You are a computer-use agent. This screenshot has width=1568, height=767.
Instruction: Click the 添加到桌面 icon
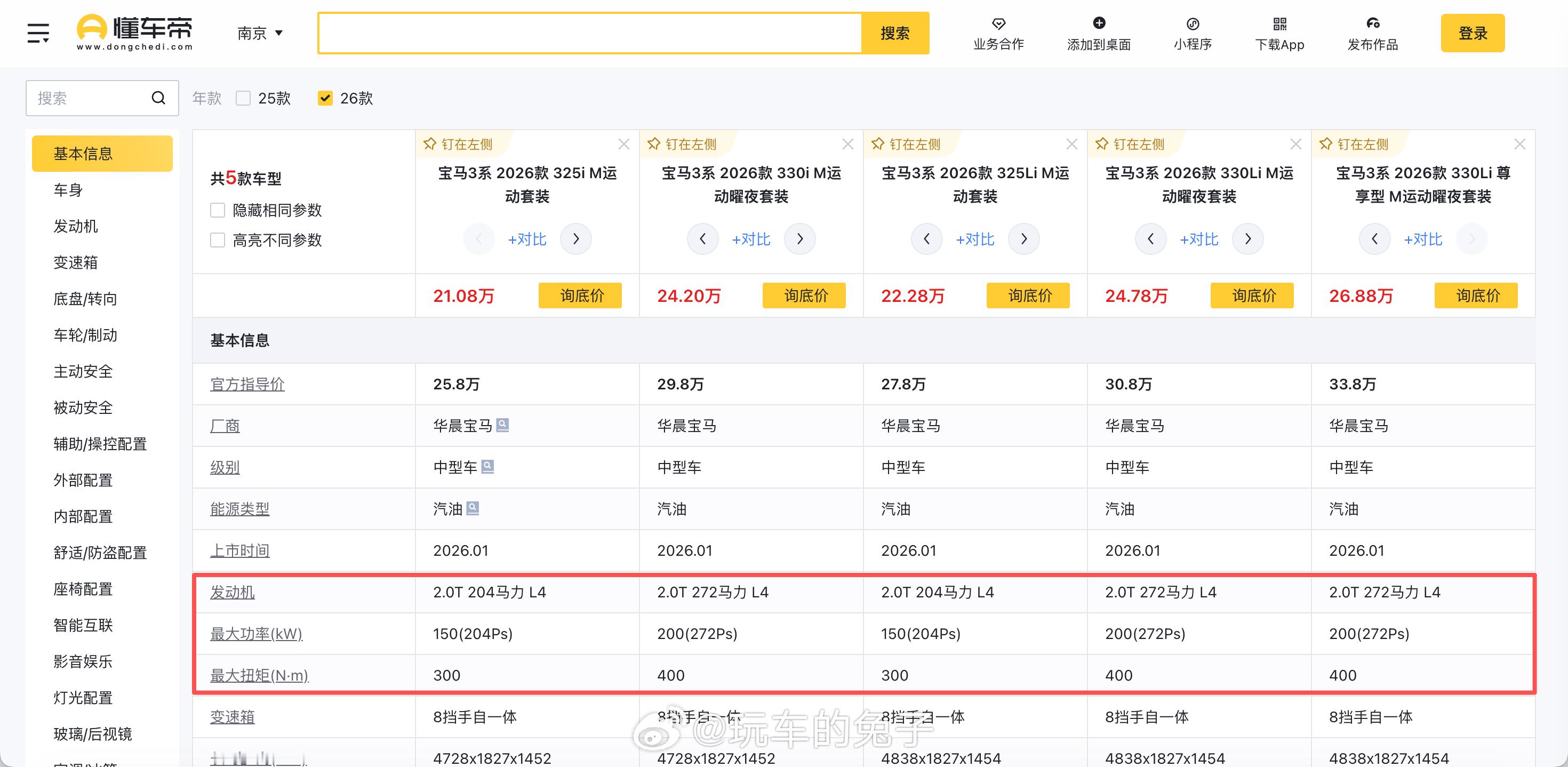(x=1099, y=22)
